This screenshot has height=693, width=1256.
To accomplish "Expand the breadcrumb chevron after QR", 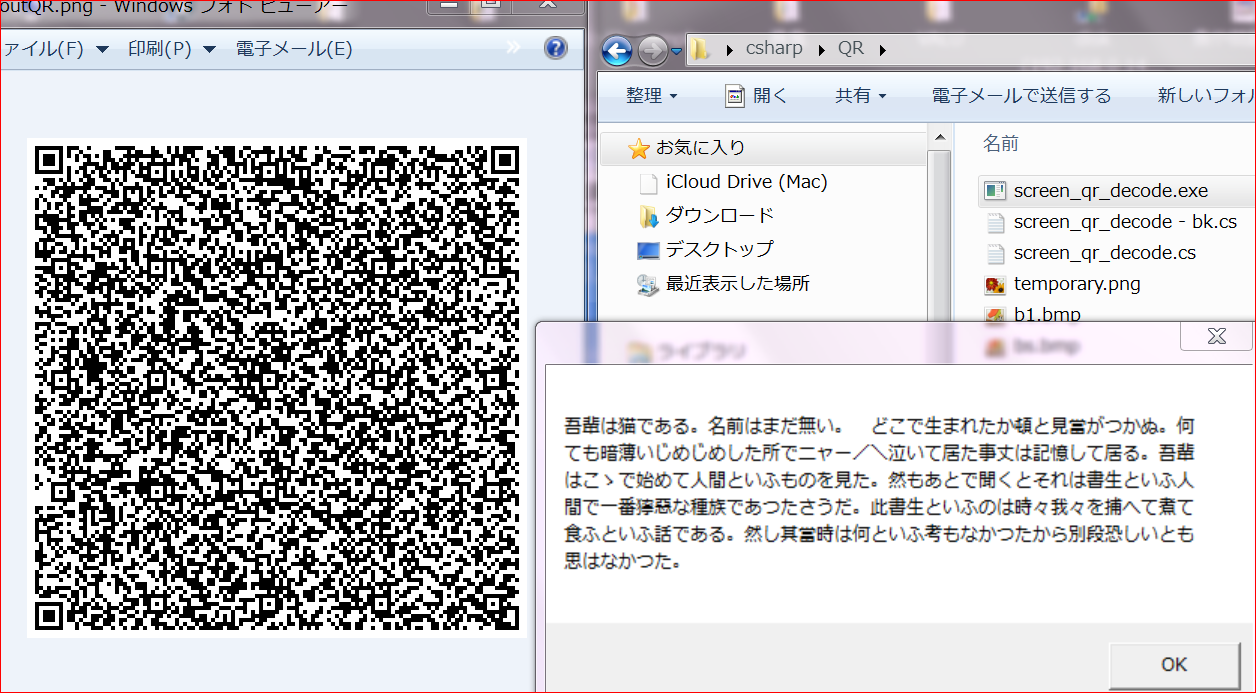I will coord(882,48).
